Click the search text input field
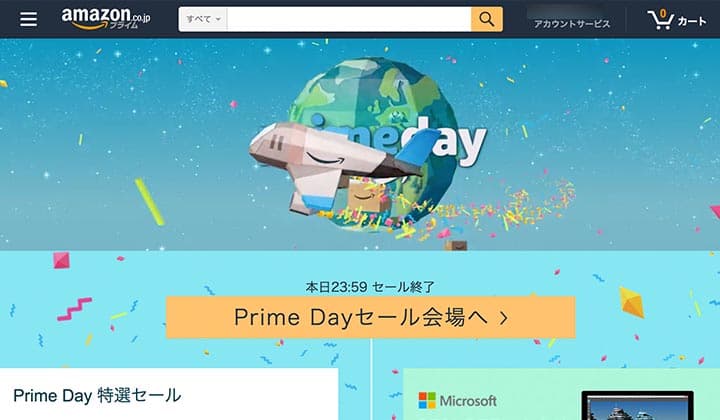The height and width of the screenshot is (420, 720). click(349, 19)
